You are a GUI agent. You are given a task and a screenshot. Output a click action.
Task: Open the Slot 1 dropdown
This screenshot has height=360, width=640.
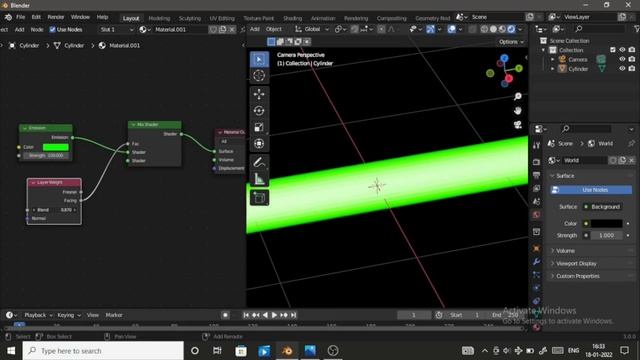pos(117,29)
